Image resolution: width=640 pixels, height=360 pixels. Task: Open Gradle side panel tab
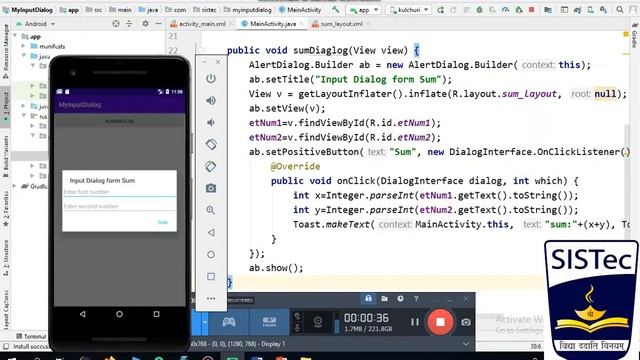click(635, 37)
